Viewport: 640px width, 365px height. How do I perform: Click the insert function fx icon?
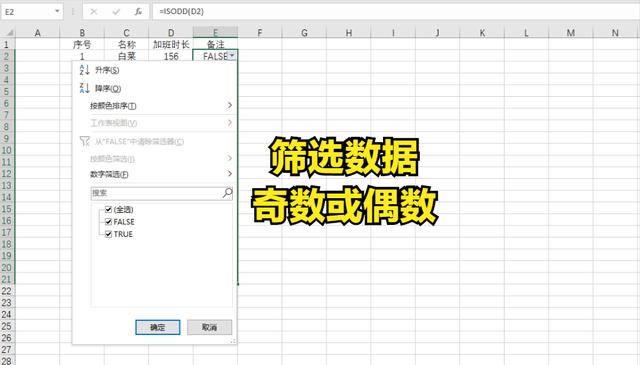[138, 12]
